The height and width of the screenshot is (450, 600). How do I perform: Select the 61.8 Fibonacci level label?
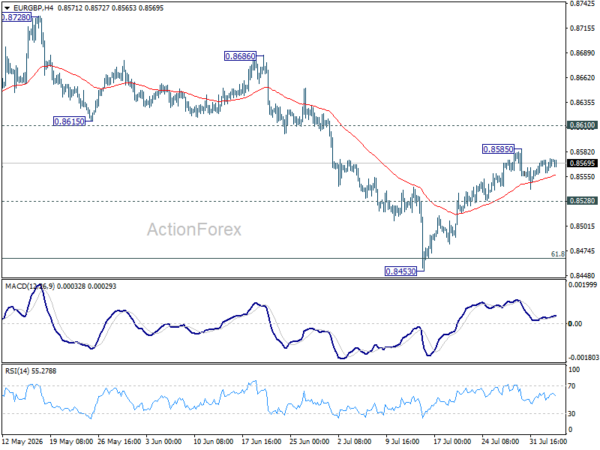tap(558, 254)
